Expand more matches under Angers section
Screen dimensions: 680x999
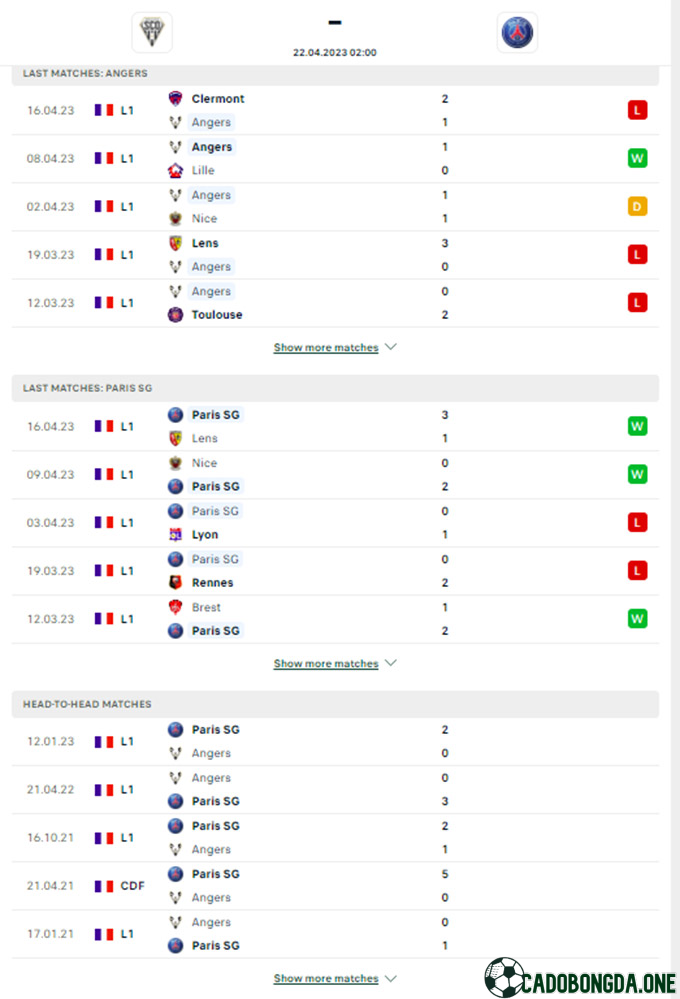(x=335, y=347)
